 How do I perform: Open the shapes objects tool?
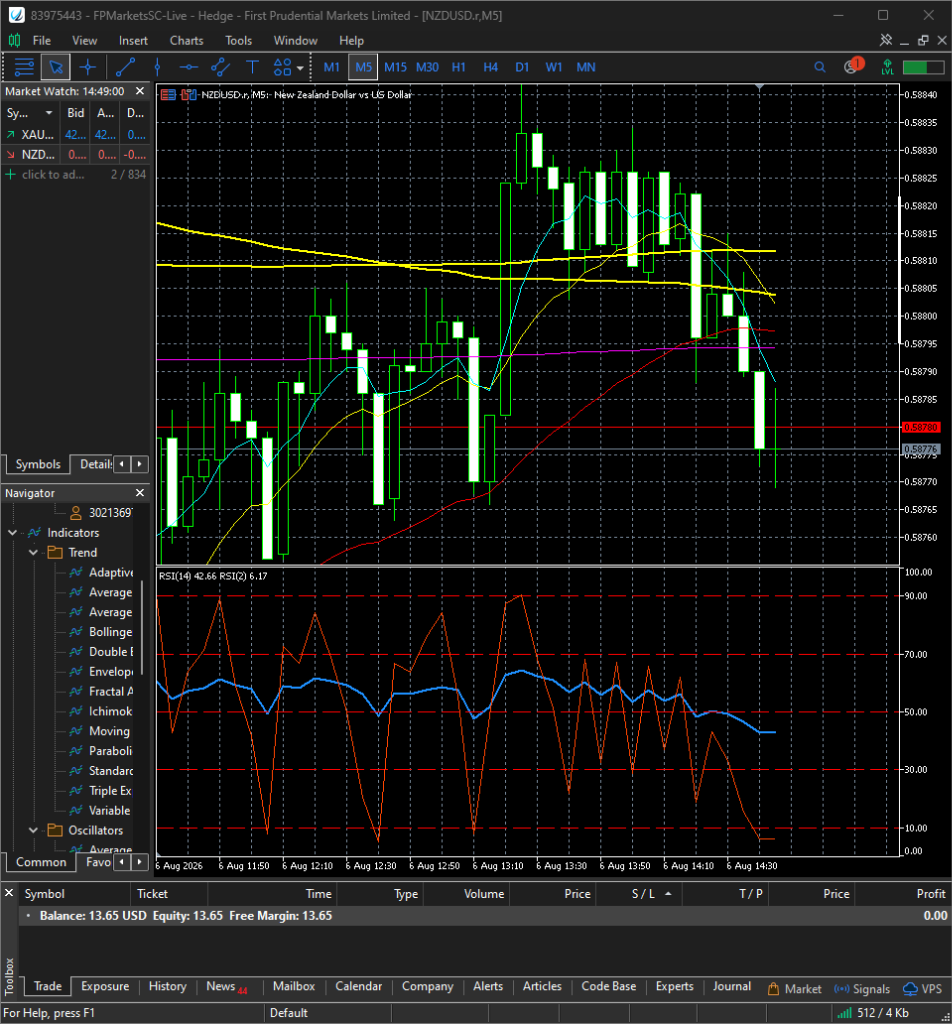point(282,67)
